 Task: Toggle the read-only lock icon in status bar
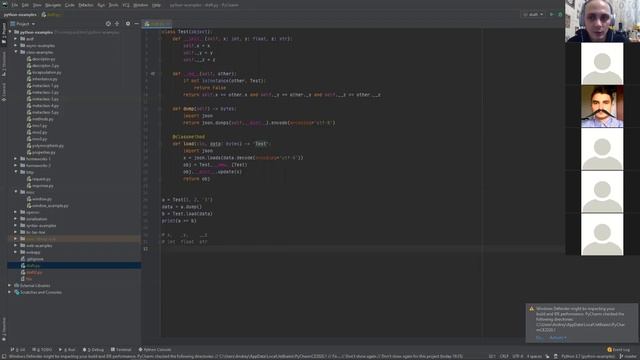[547, 356]
